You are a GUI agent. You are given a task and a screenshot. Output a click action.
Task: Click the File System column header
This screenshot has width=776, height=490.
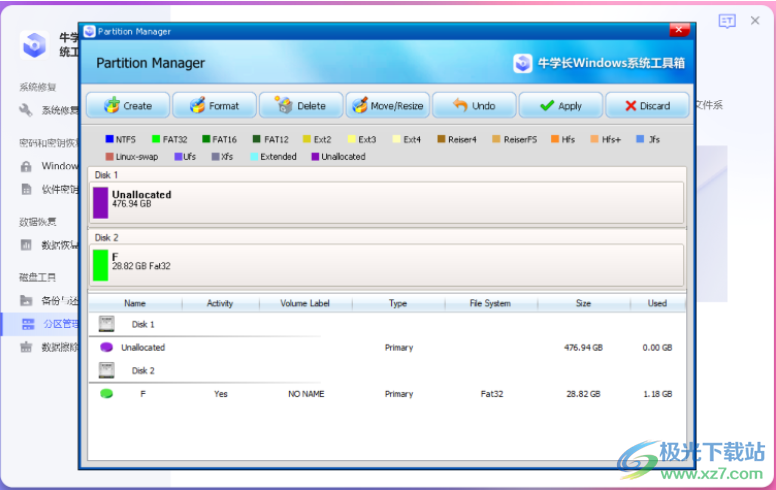490,303
